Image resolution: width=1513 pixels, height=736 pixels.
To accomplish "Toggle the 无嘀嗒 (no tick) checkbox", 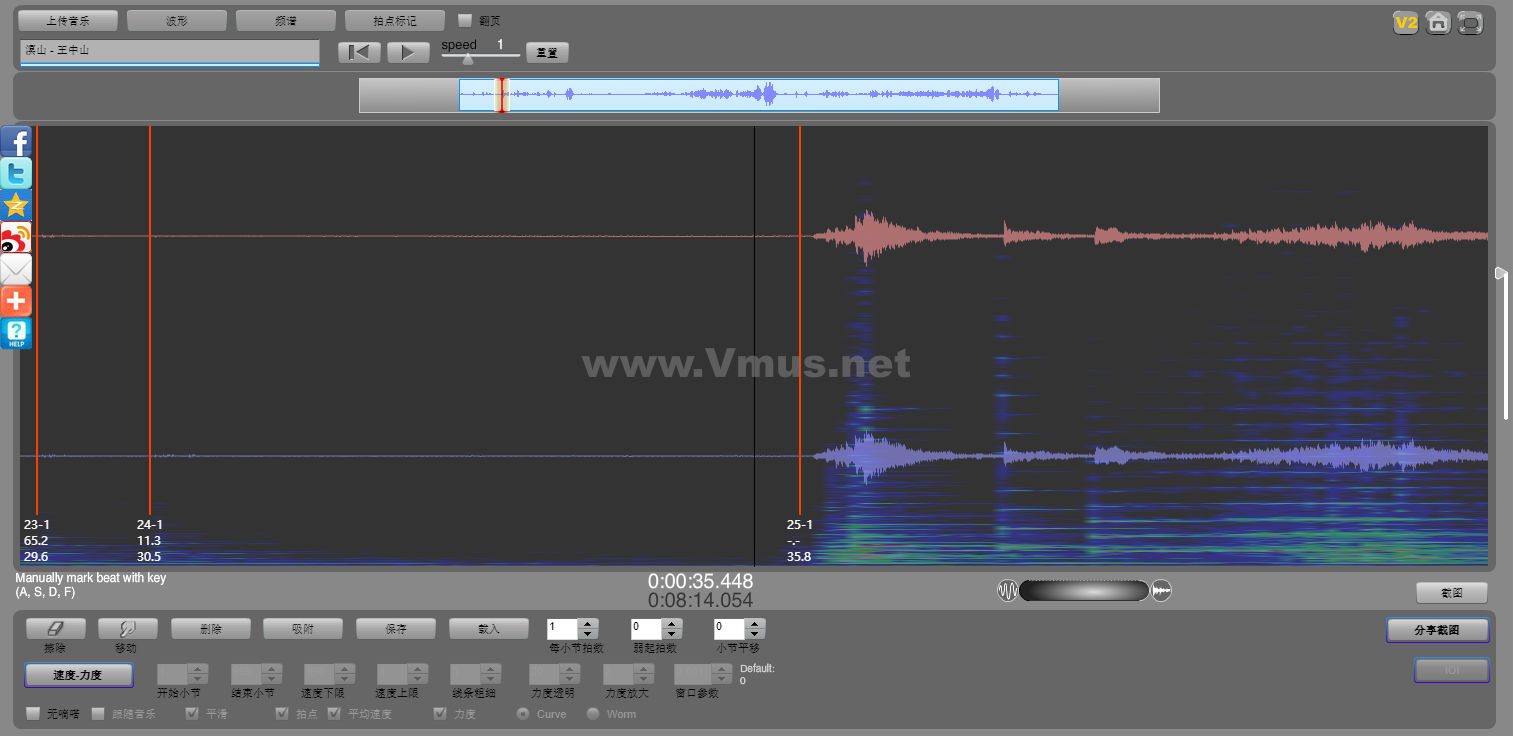I will (x=33, y=714).
